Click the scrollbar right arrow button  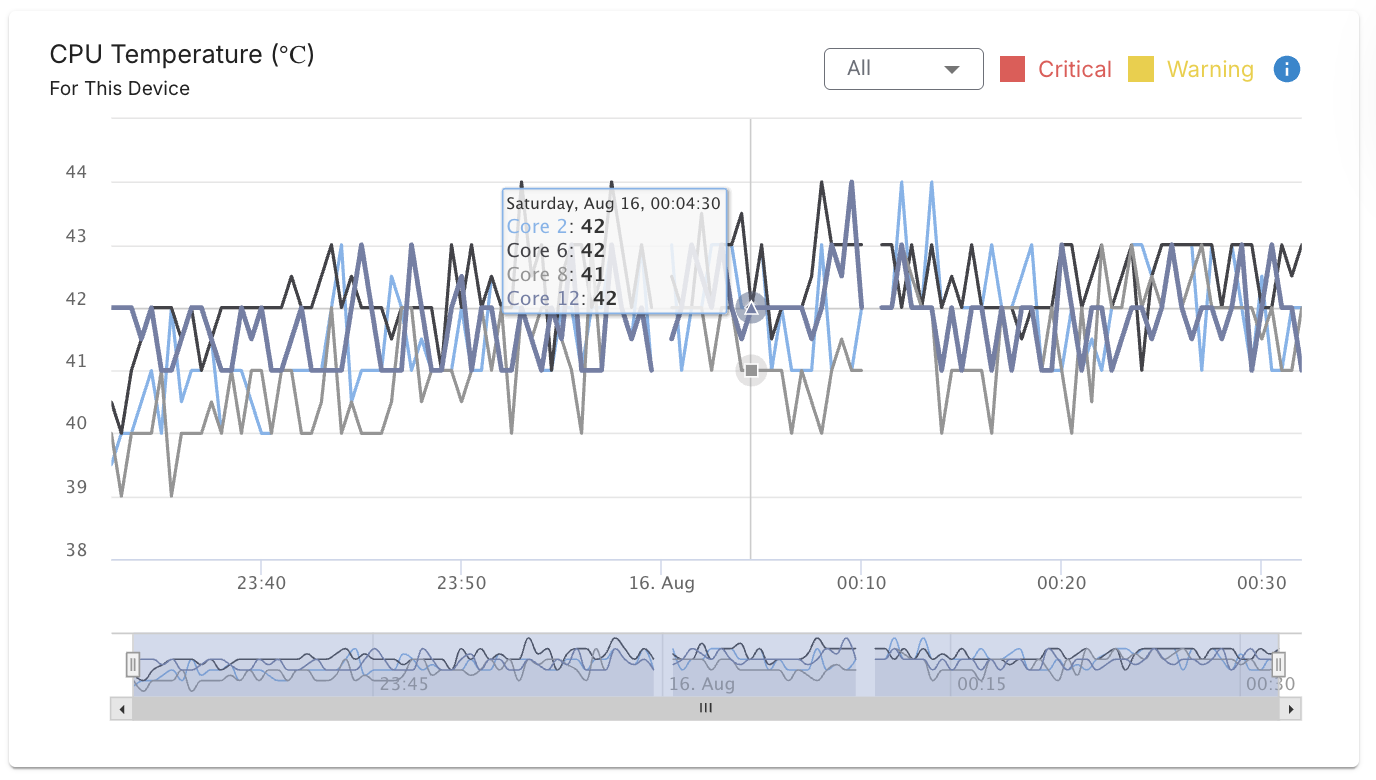click(1291, 709)
